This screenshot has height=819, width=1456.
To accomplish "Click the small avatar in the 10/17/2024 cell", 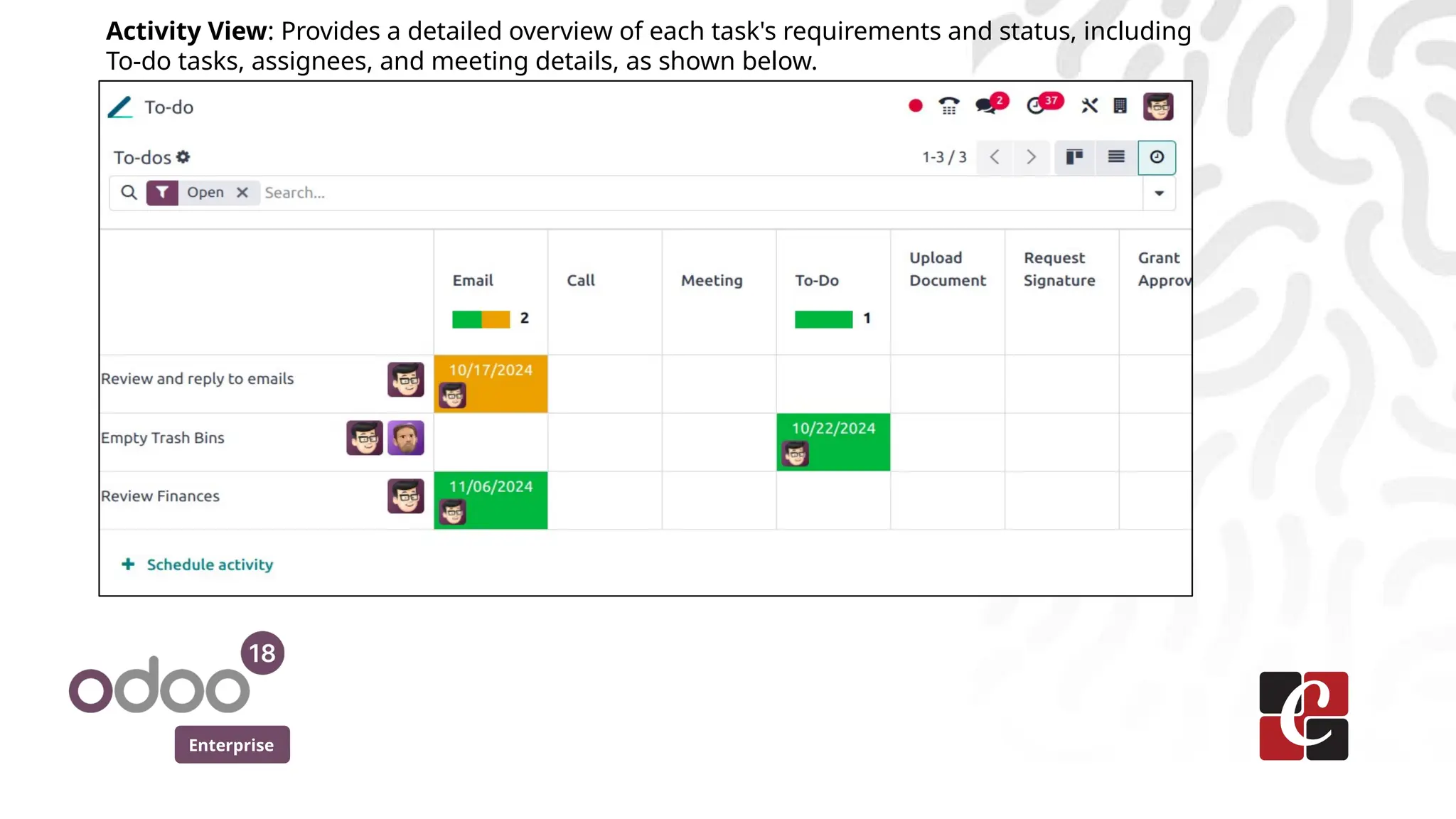I will pos(452,395).
